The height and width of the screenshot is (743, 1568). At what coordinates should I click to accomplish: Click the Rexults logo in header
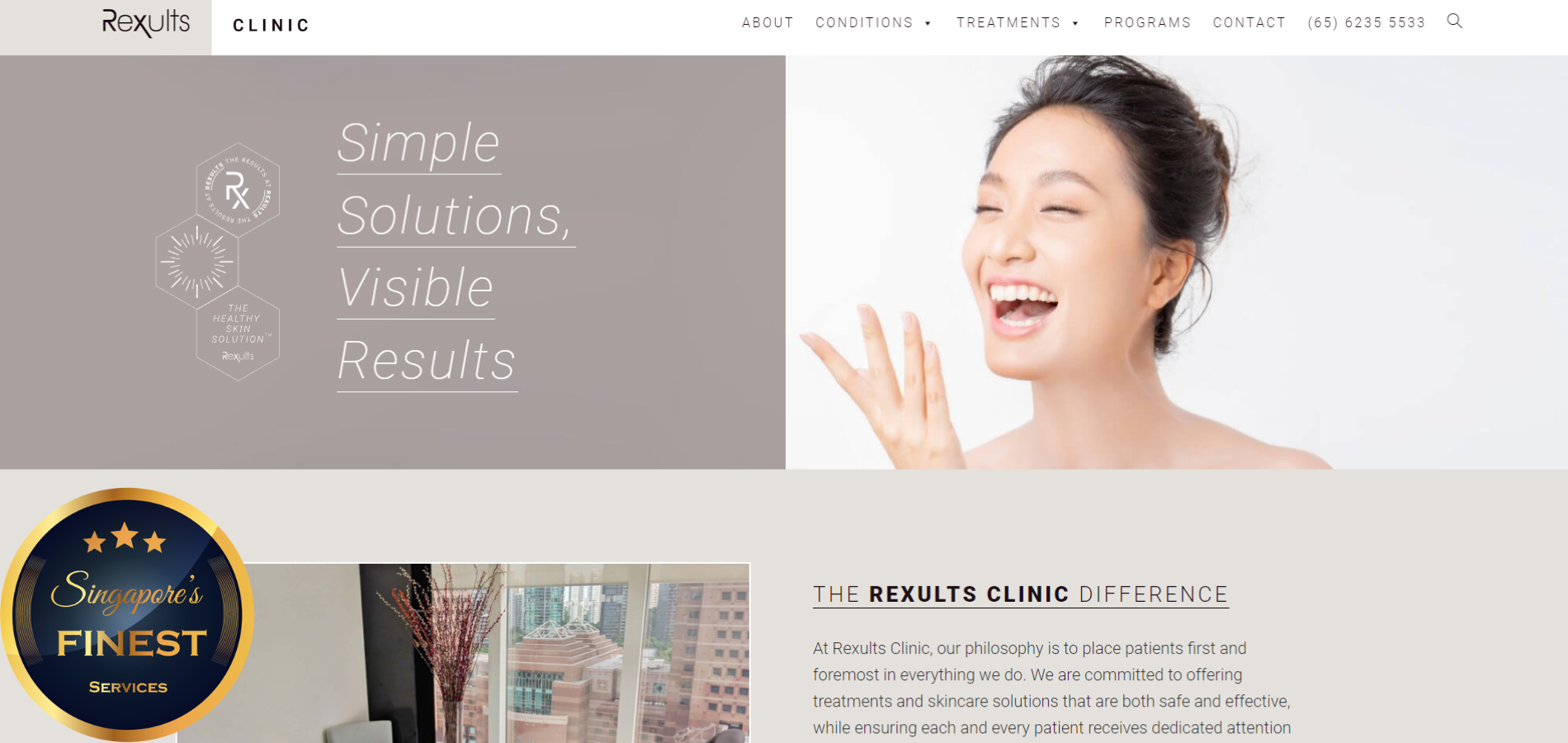tap(146, 23)
